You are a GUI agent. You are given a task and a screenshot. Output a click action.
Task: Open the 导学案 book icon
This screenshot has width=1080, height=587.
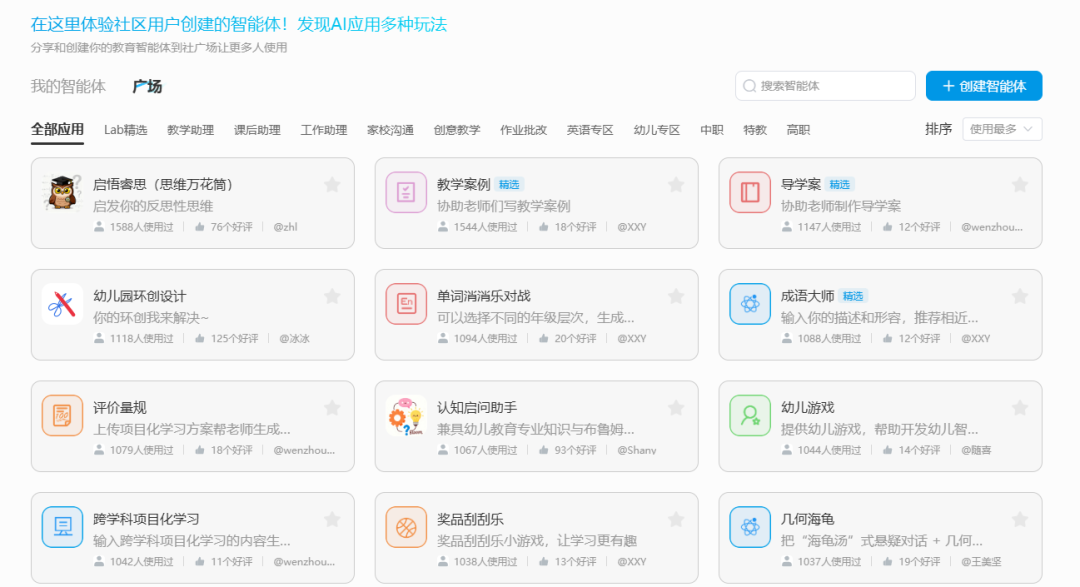pos(750,190)
